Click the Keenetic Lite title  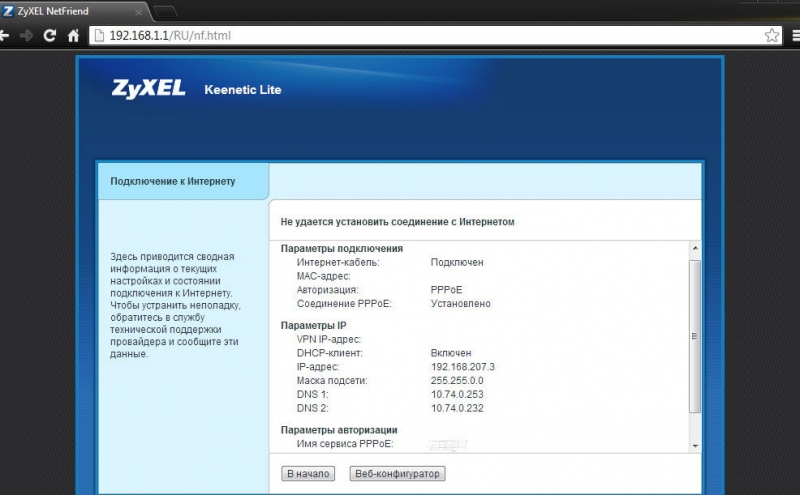(243, 90)
